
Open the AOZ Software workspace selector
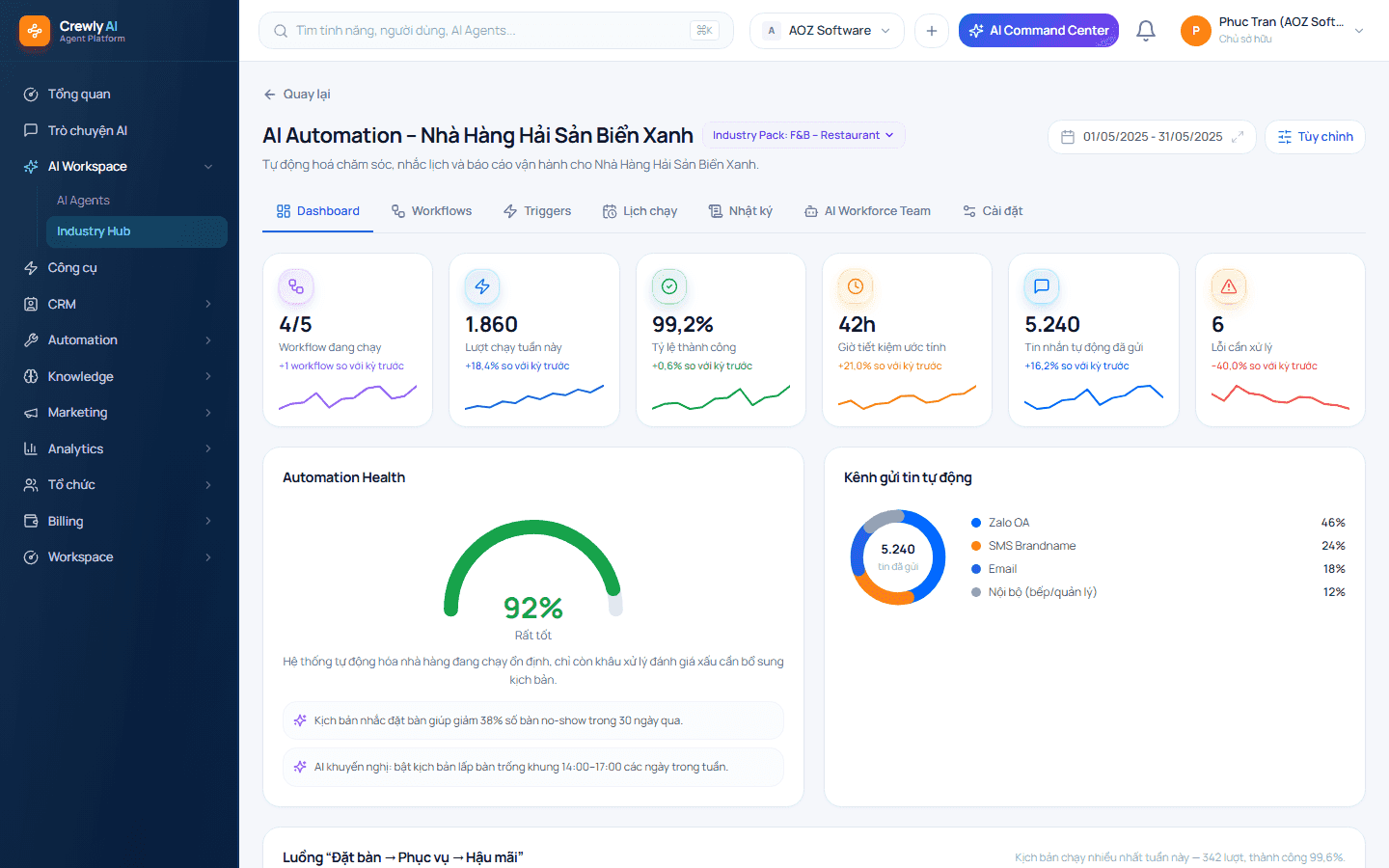click(x=827, y=31)
